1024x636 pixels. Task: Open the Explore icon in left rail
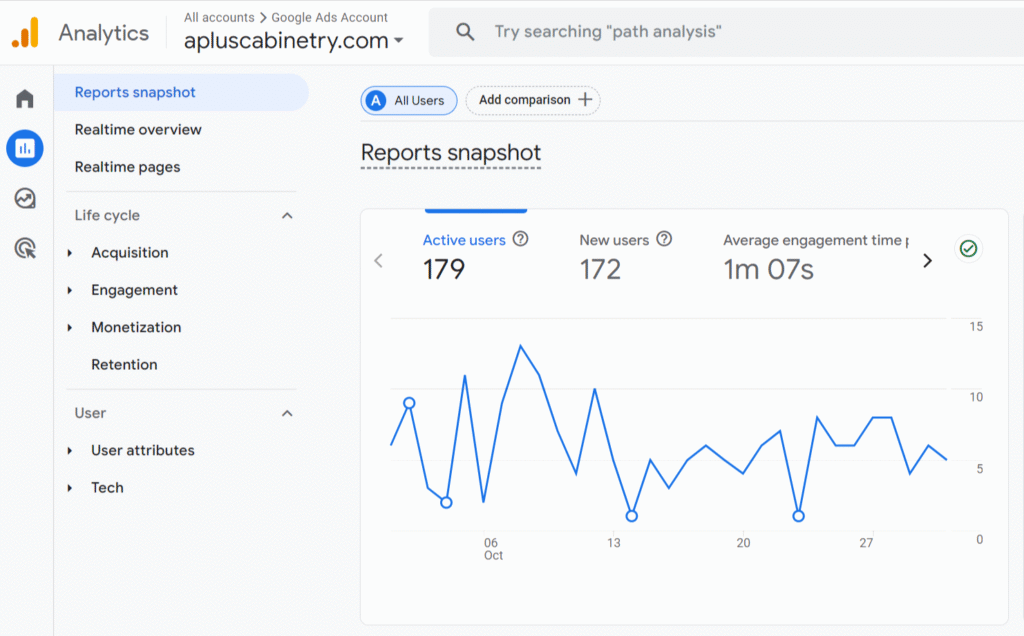25,198
